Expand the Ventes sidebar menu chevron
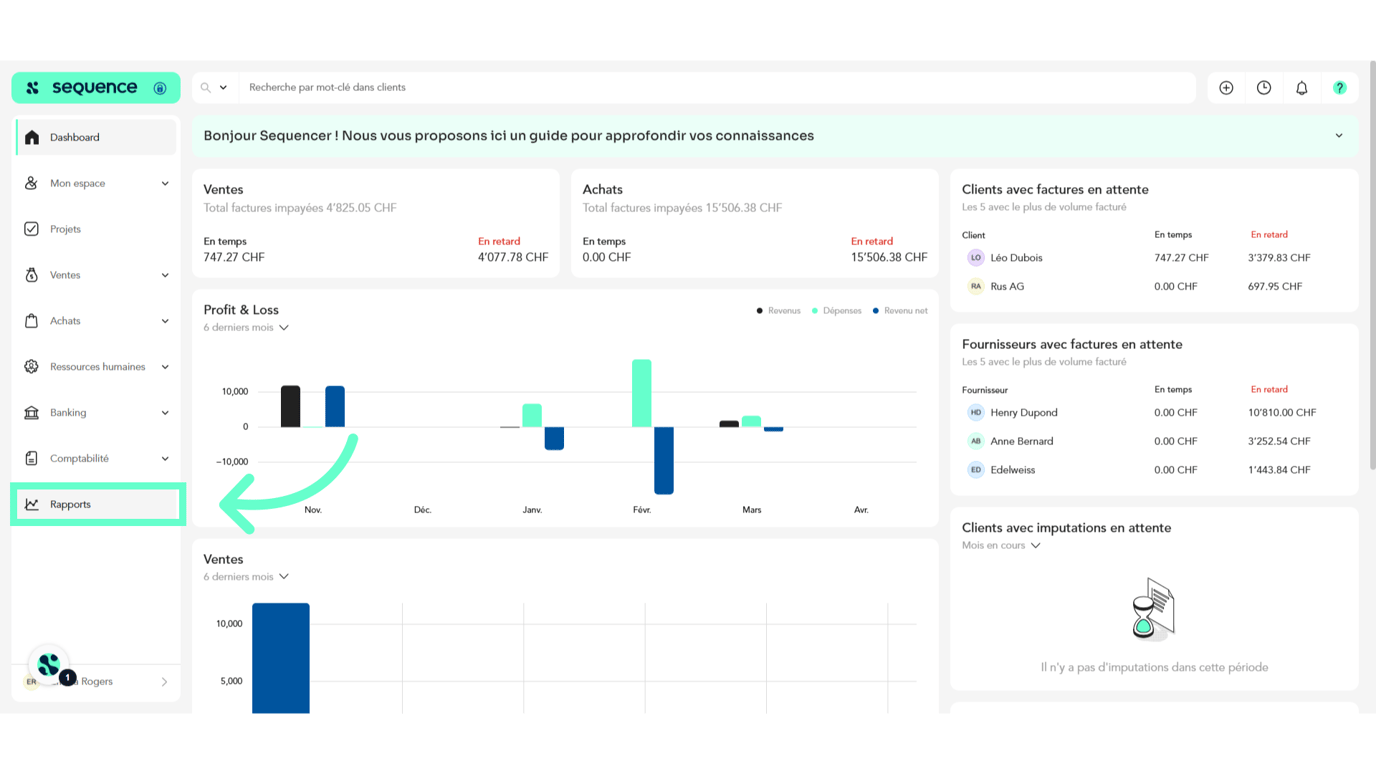 tap(165, 275)
